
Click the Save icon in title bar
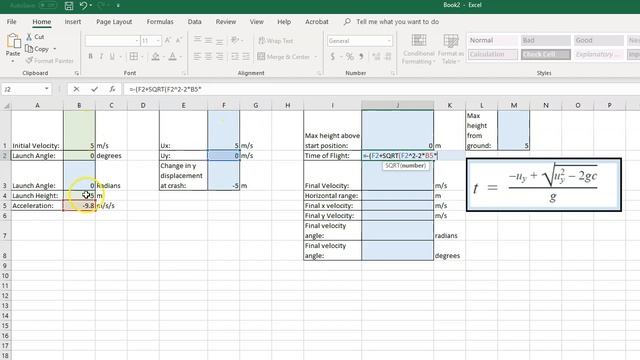coord(69,6)
